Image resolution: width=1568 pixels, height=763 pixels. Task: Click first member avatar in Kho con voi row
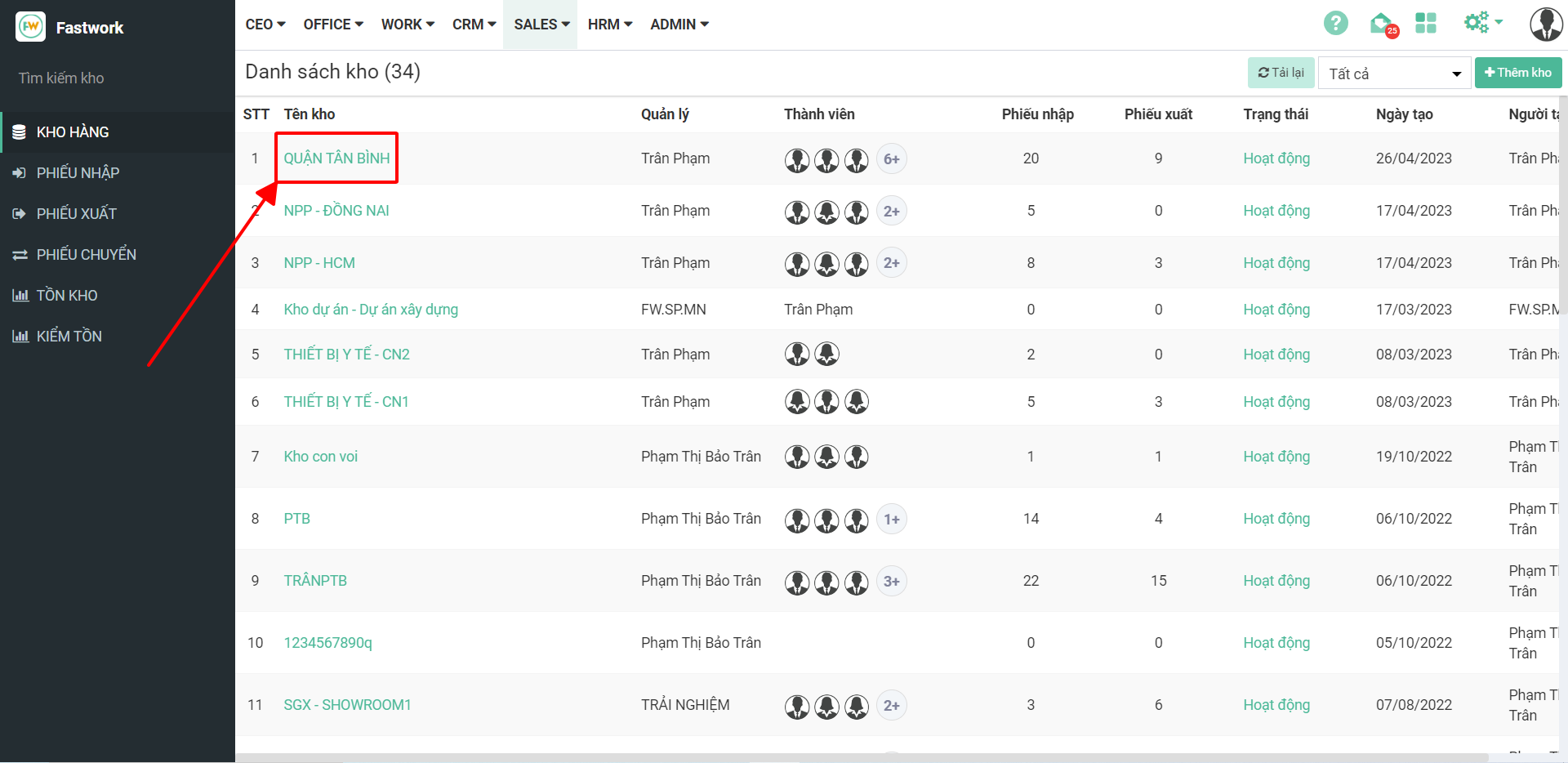tap(796, 457)
